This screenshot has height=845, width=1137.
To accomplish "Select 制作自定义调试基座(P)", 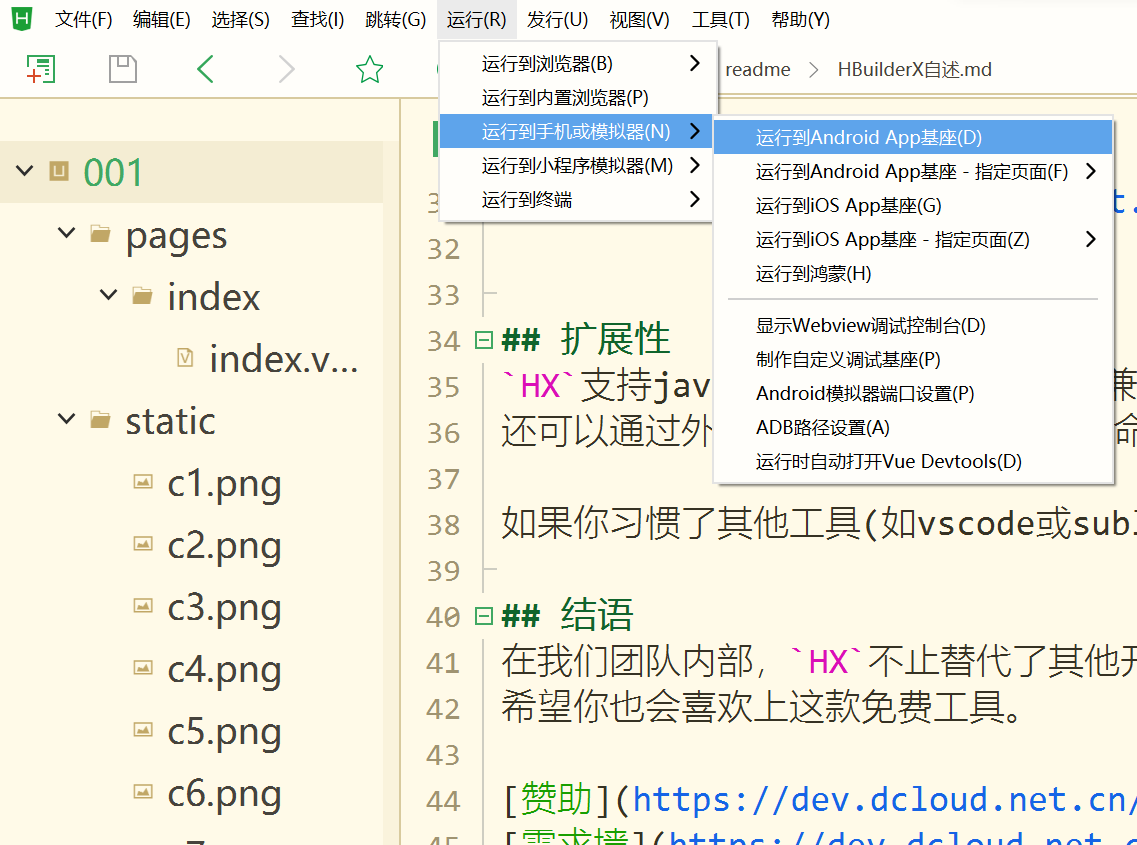I will (x=913, y=359).
